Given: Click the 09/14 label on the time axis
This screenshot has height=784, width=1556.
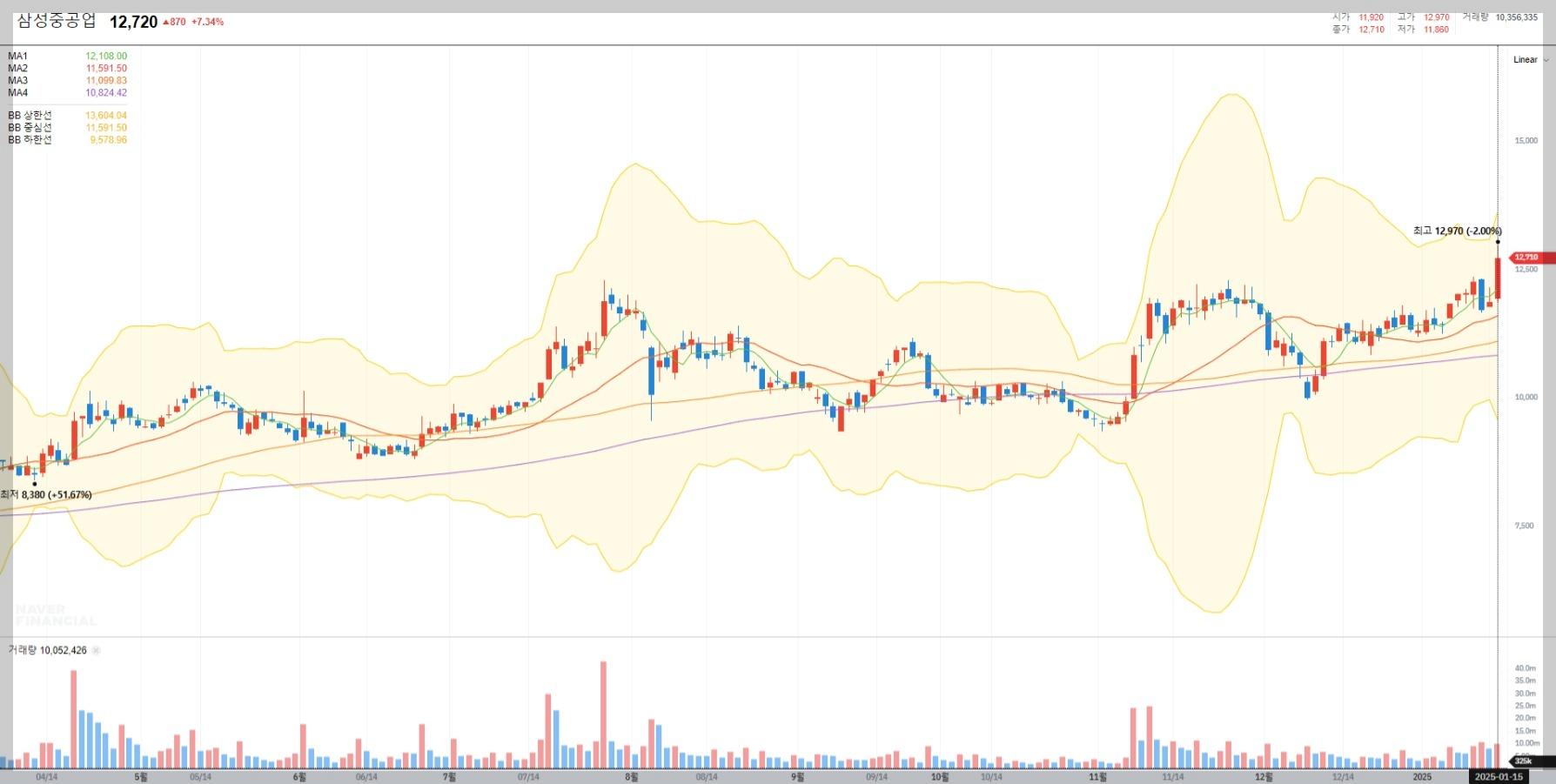Looking at the screenshot, I should click(x=877, y=777).
